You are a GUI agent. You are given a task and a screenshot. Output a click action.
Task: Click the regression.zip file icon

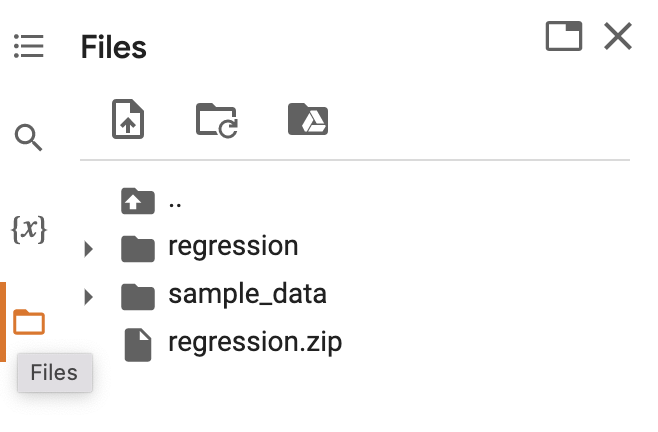[138, 344]
